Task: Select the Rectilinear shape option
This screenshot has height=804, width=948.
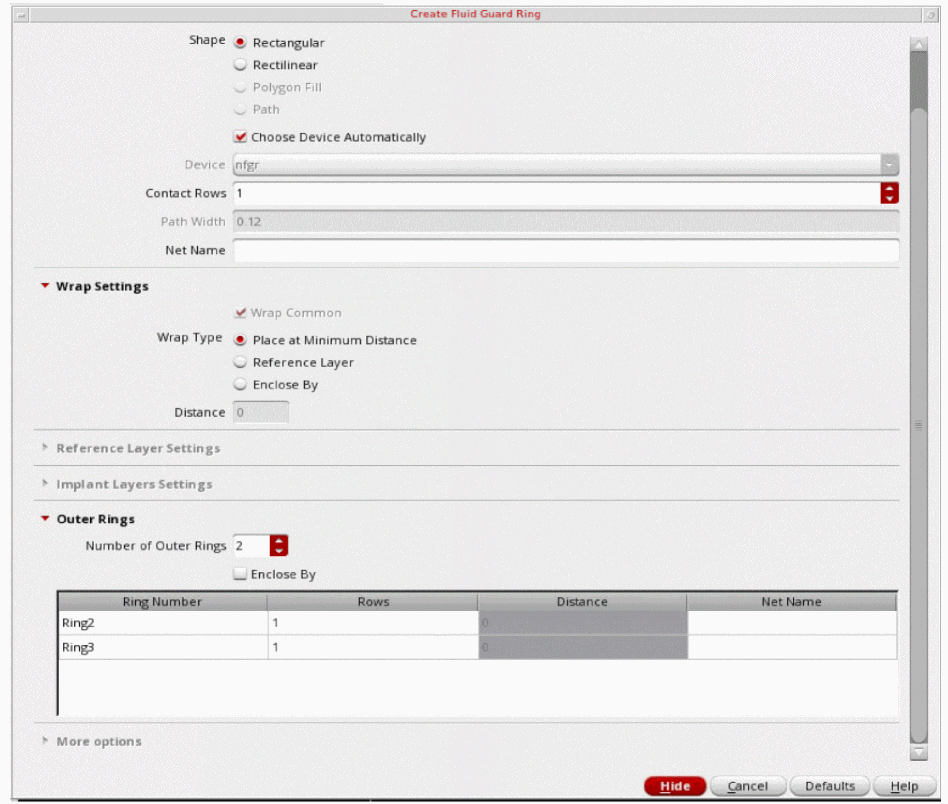Action: coord(240,65)
